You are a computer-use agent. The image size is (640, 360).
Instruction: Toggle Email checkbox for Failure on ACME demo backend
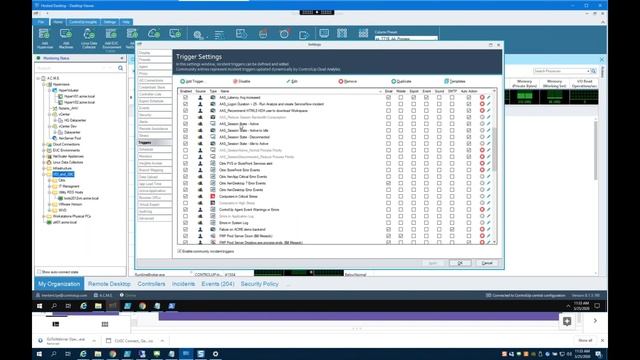coord(388,229)
